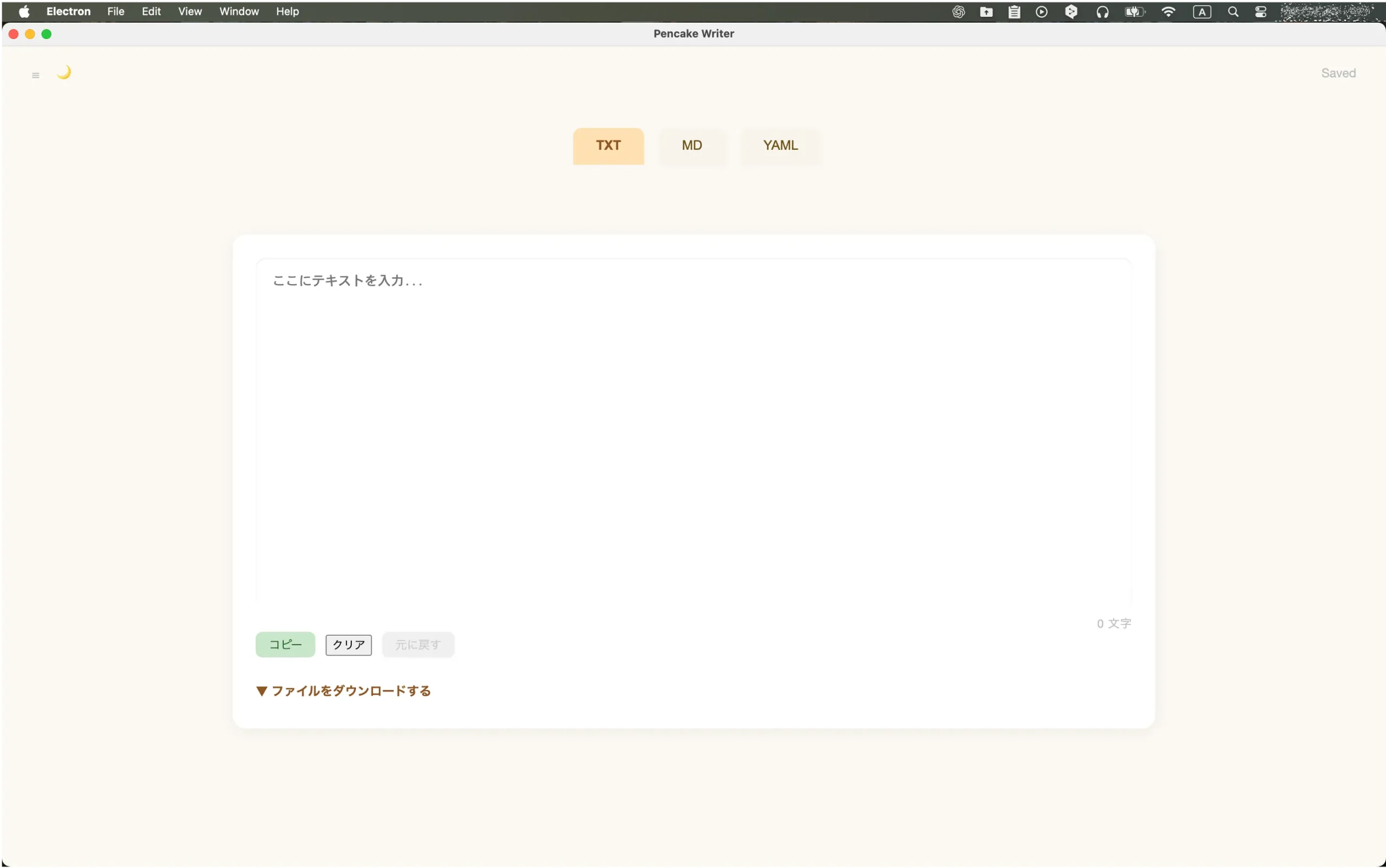Click the play circle menu bar icon
The width and height of the screenshot is (1386, 868).
pyautogui.click(x=1041, y=11)
